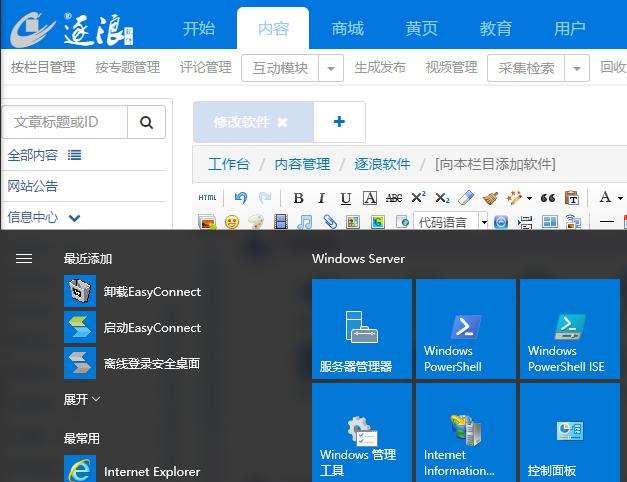Viewport: 627px width, 482px height.
Task: Open 按栏目管理 in the submenu
Action: (43, 67)
